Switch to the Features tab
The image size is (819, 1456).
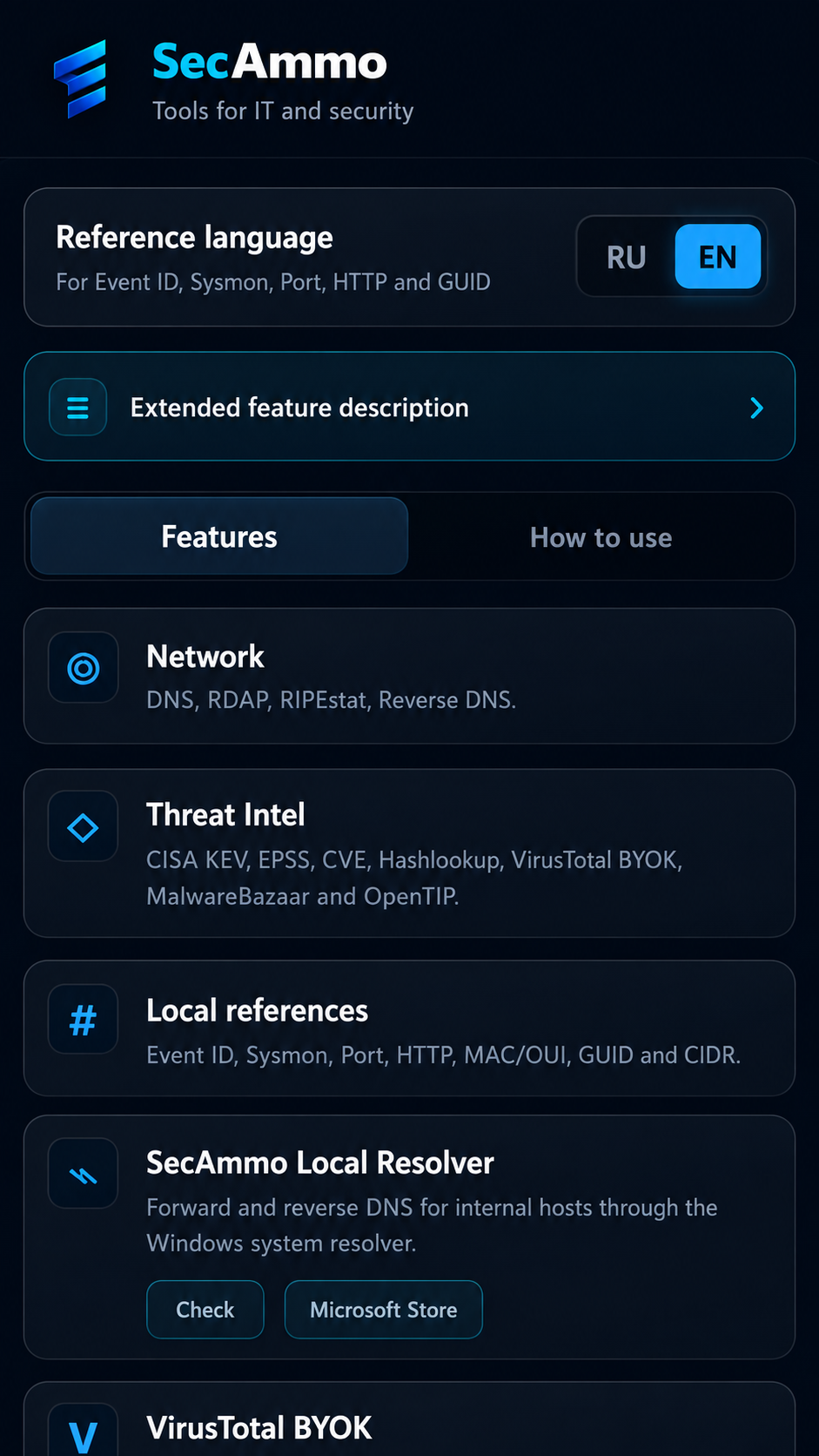pyautogui.click(x=219, y=536)
